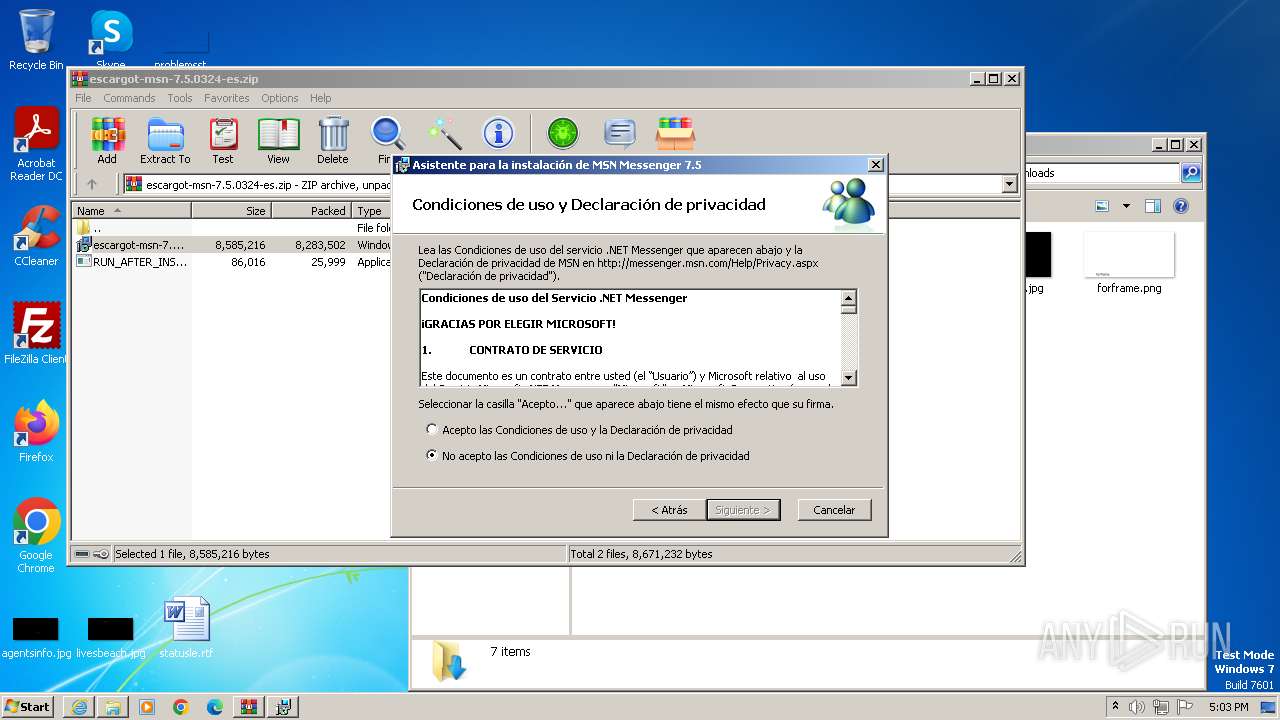Click WinRAR Add toolbar icon
The image size is (1280, 720).
pos(107,140)
